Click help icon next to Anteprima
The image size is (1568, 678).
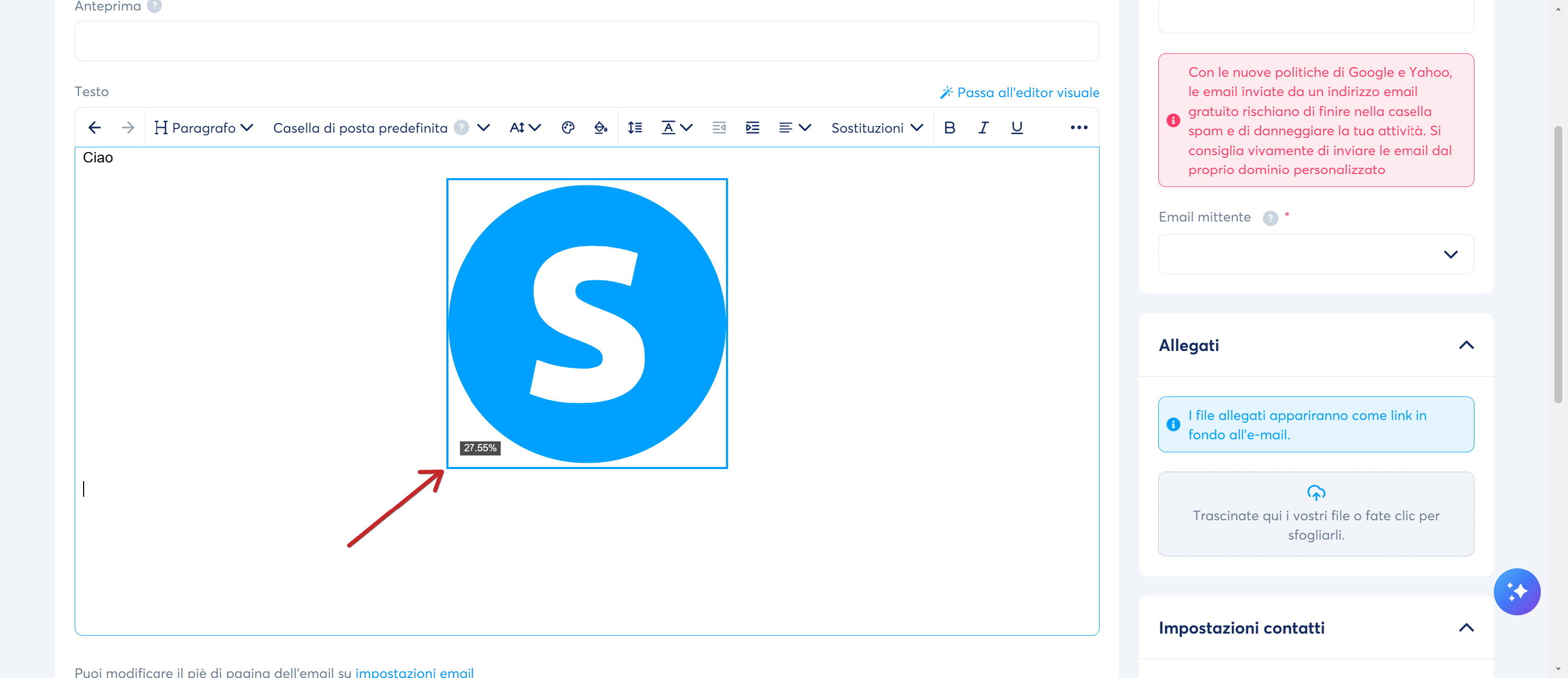[x=155, y=6]
